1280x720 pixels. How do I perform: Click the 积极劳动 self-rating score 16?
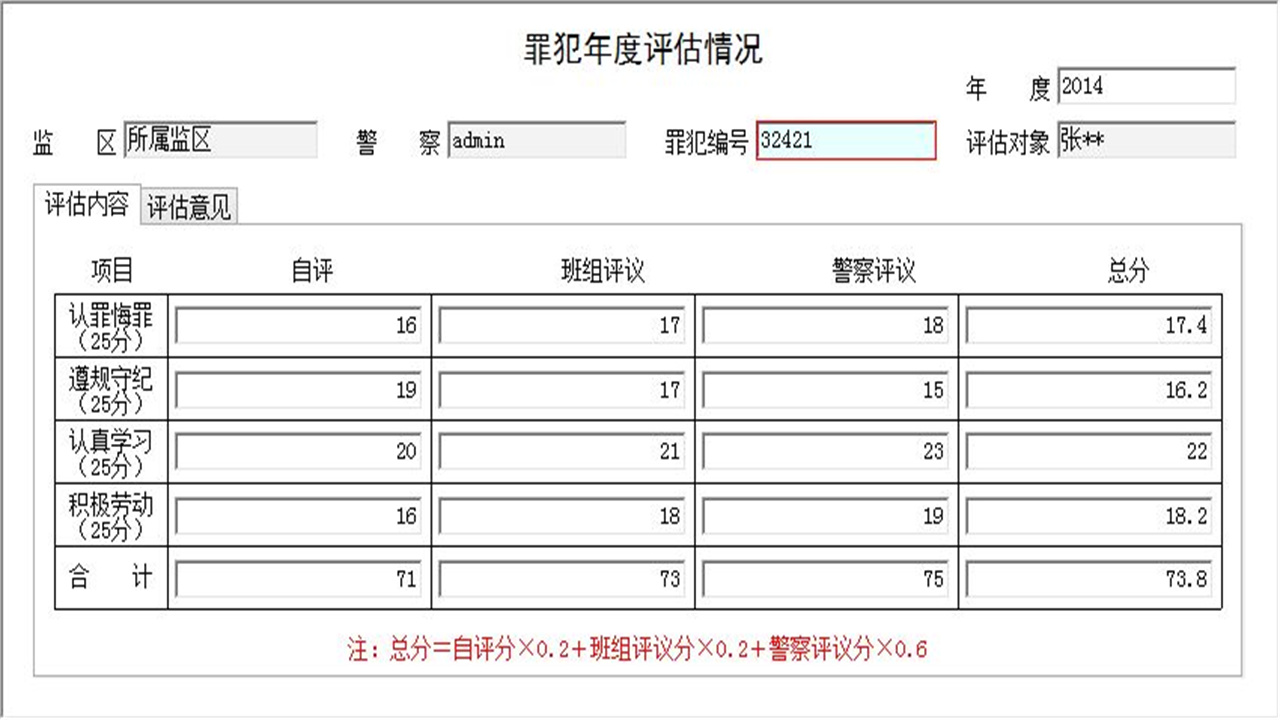click(x=297, y=515)
